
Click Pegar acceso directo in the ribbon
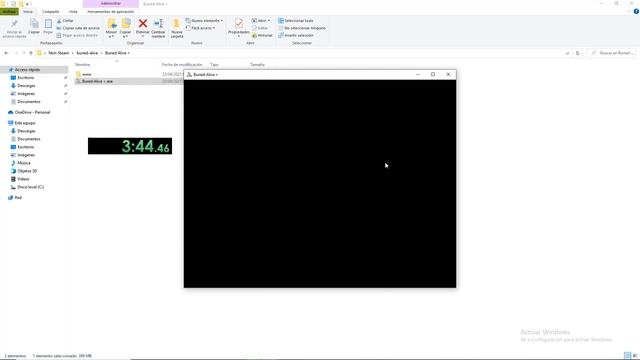(77, 36)
